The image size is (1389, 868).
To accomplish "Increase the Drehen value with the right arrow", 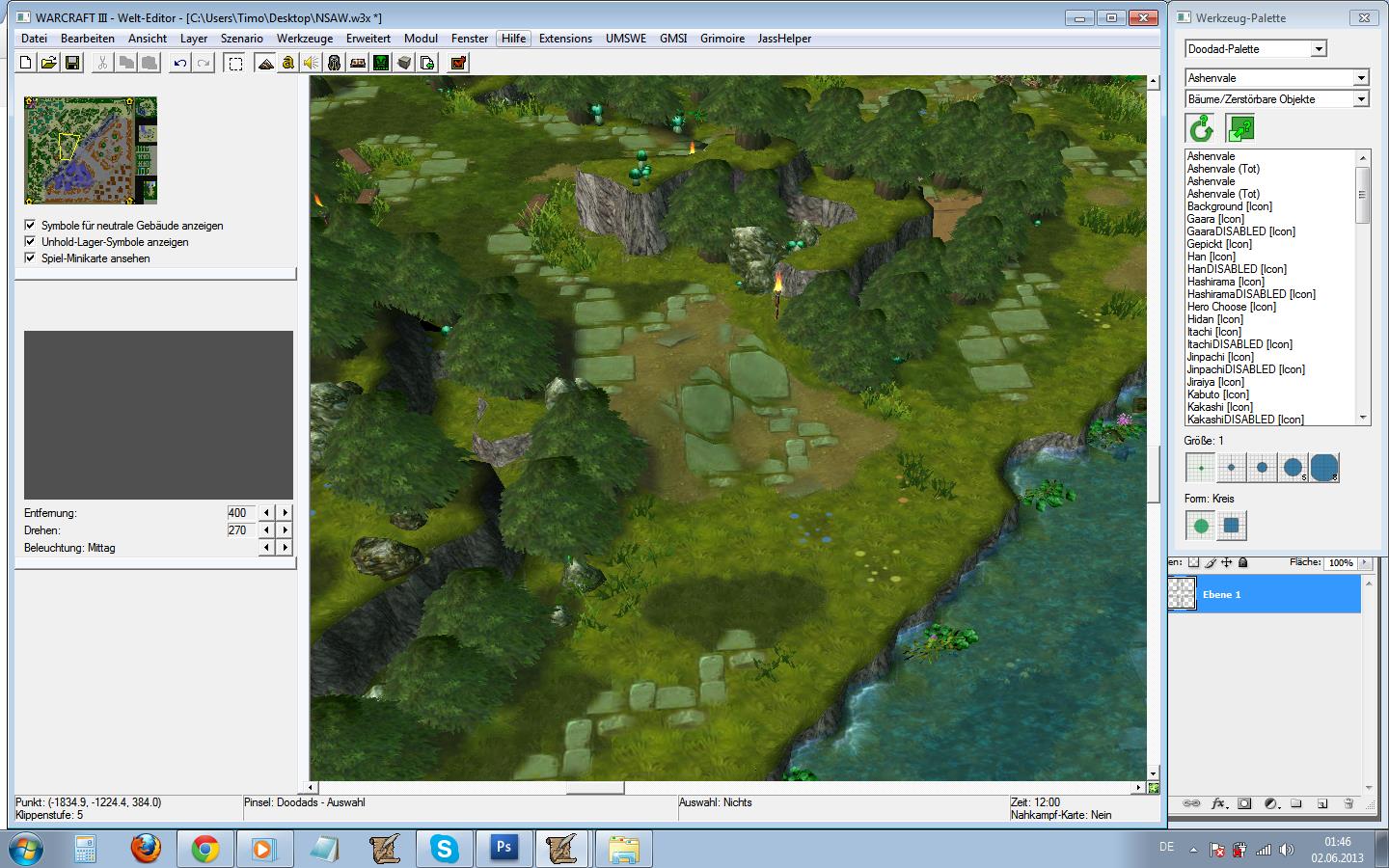I will click(285, 530).
